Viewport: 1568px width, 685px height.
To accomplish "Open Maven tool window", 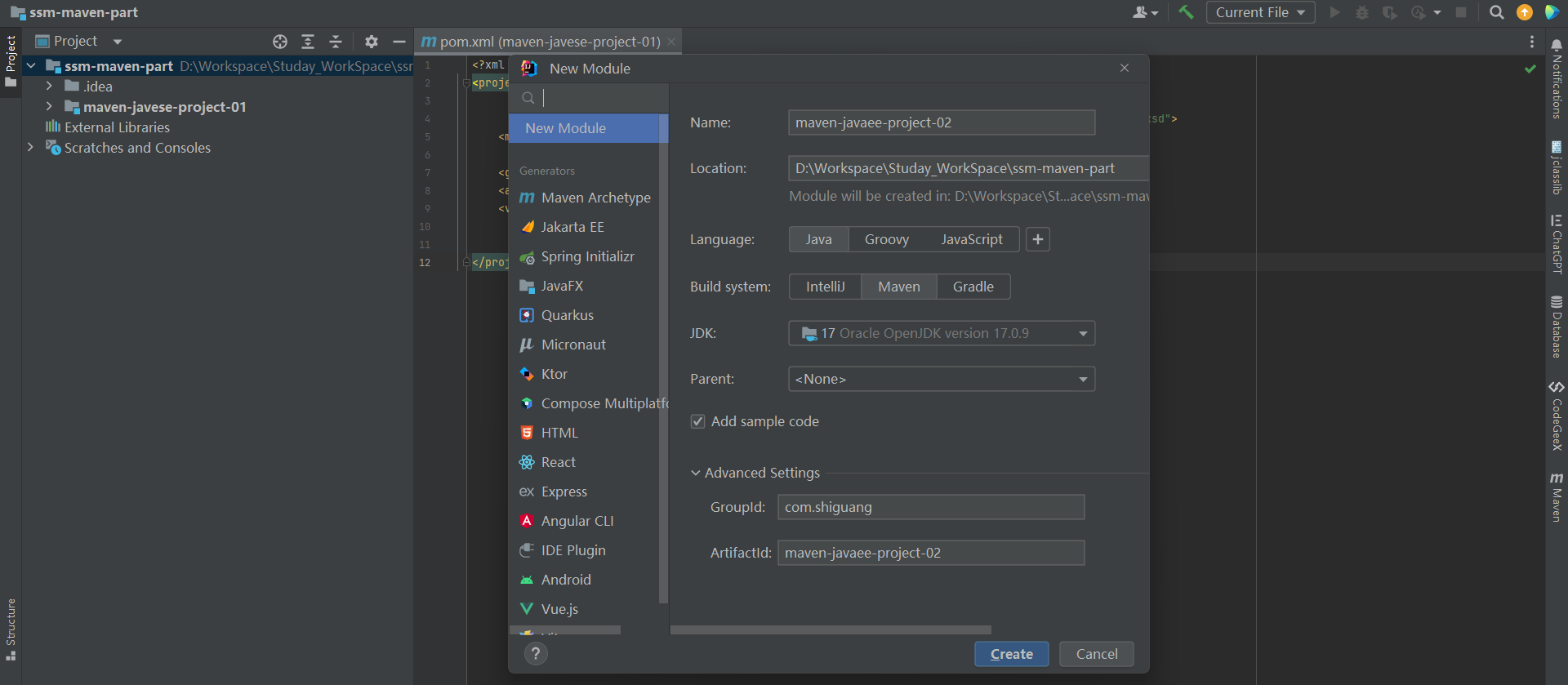I will 1557,496.
